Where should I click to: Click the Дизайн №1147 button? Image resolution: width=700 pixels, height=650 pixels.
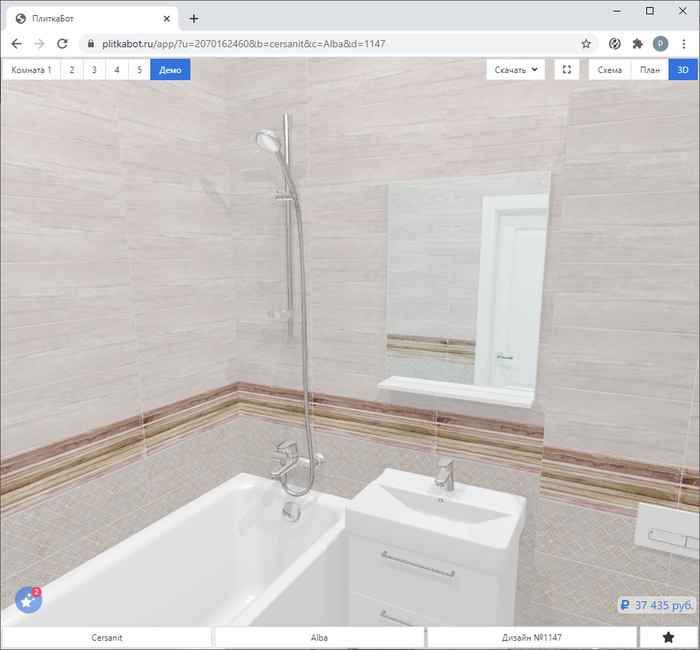[531, 637]
